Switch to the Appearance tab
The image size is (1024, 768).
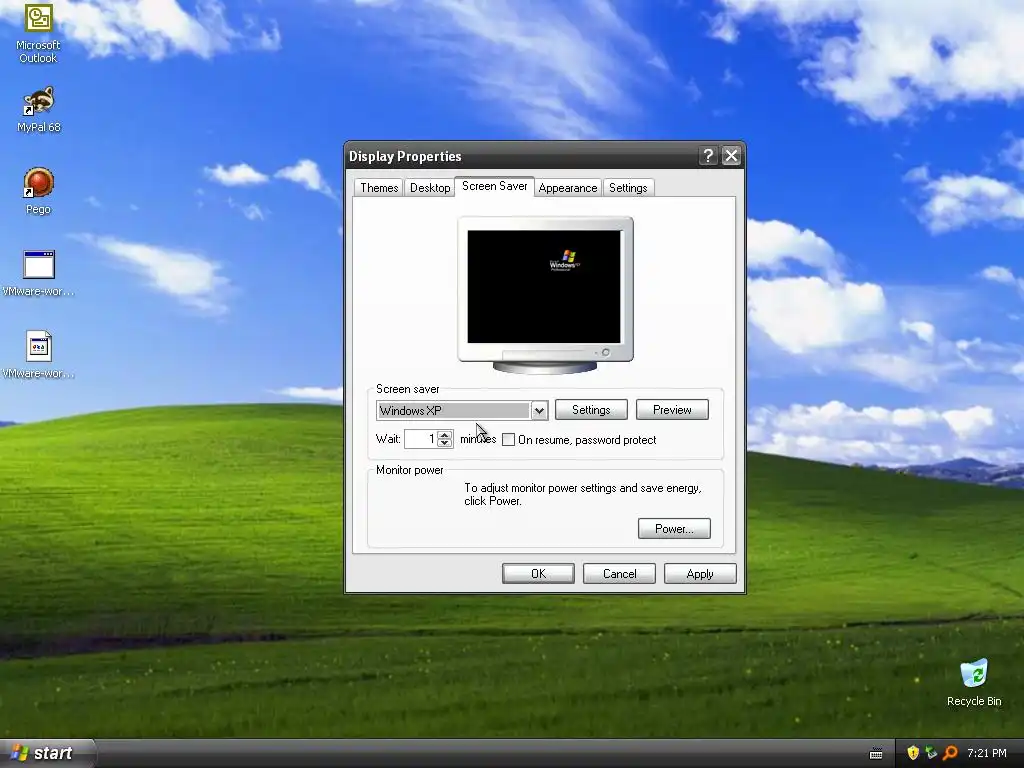tap(568, 187)
